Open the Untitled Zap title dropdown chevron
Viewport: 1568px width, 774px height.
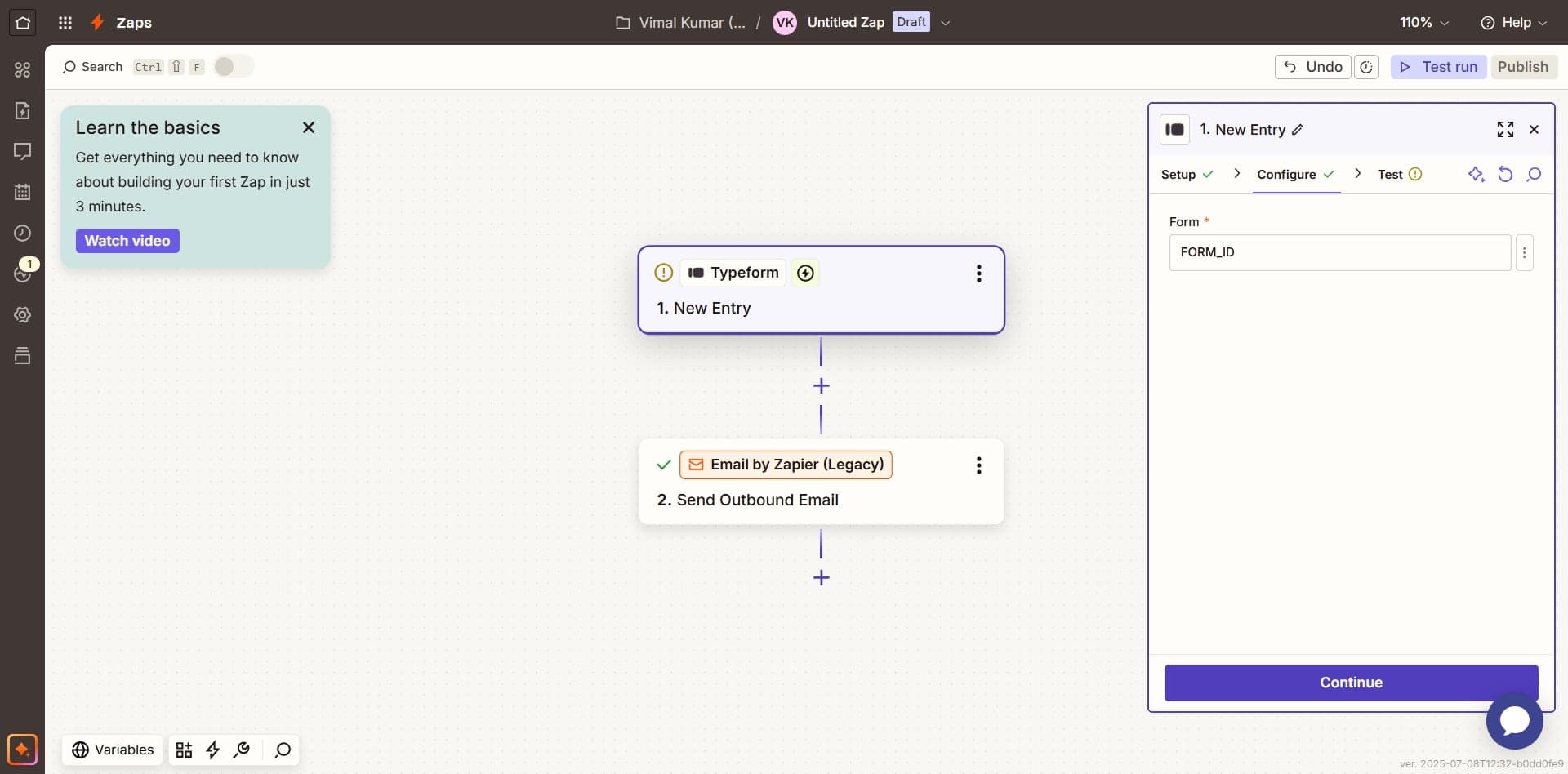tap(945, 23)
